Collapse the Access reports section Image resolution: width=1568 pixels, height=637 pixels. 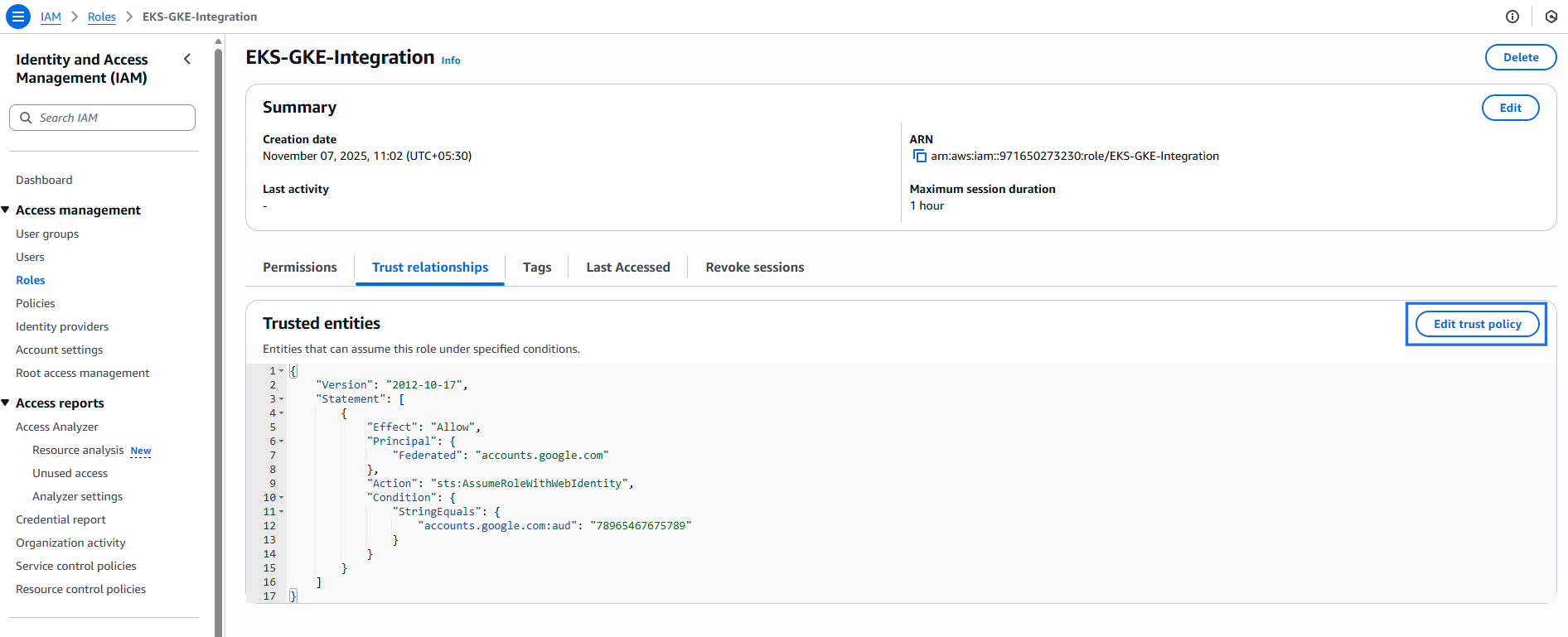(6, 403)
